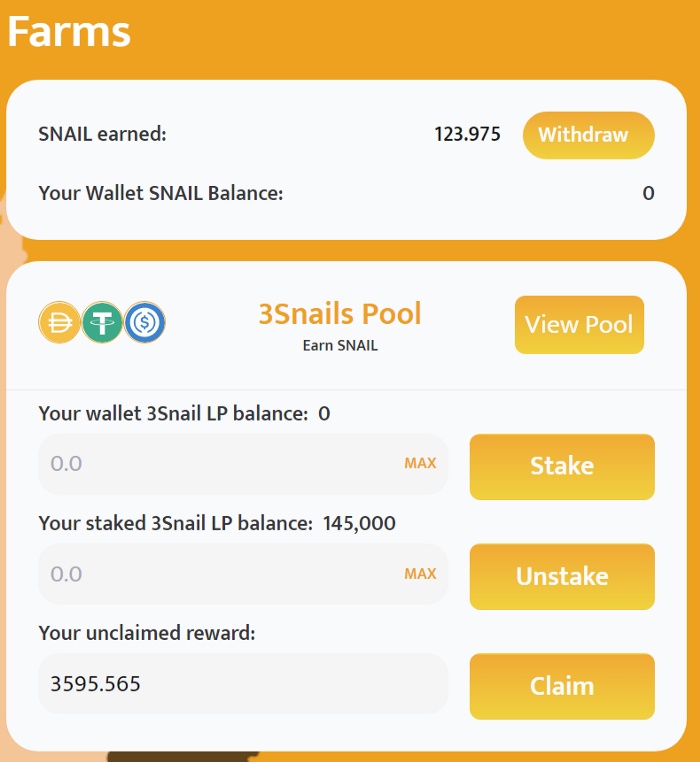Open the View Pool button
Screen dimensions: 700x762
pyautogui.click(x=579, y=325)
